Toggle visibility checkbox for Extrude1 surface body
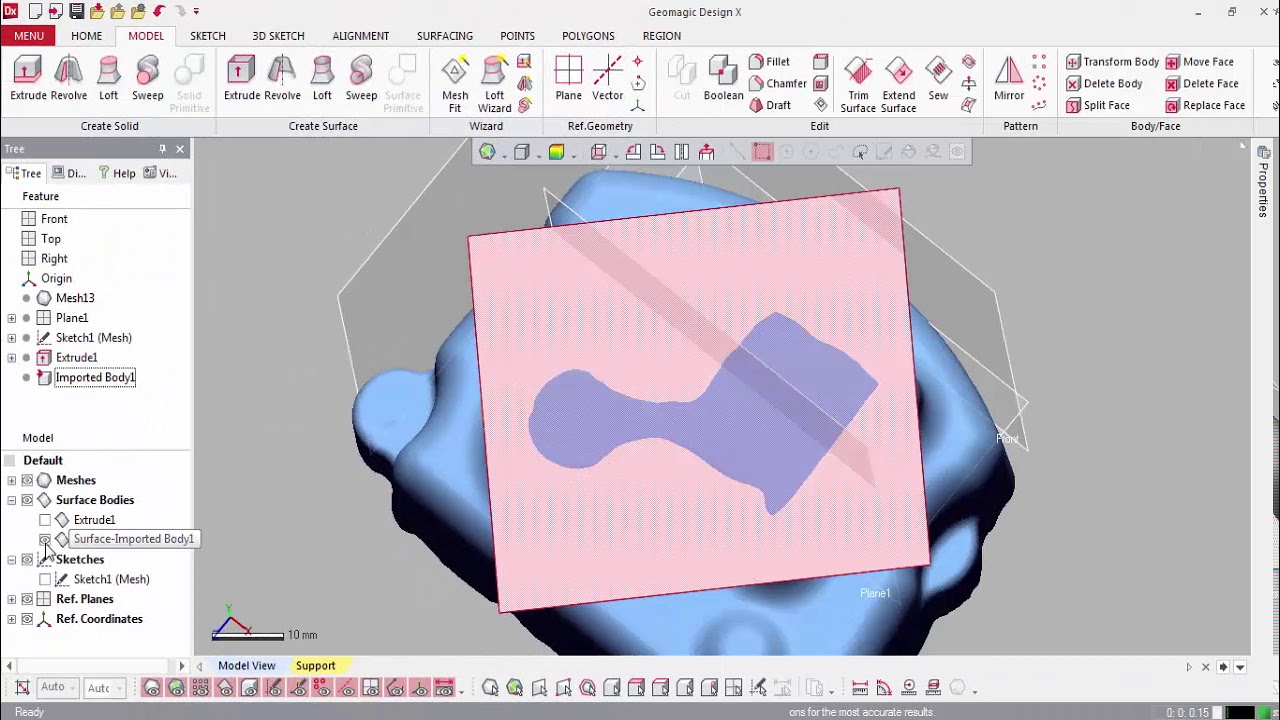1280x720 pixels. (45, 520)
